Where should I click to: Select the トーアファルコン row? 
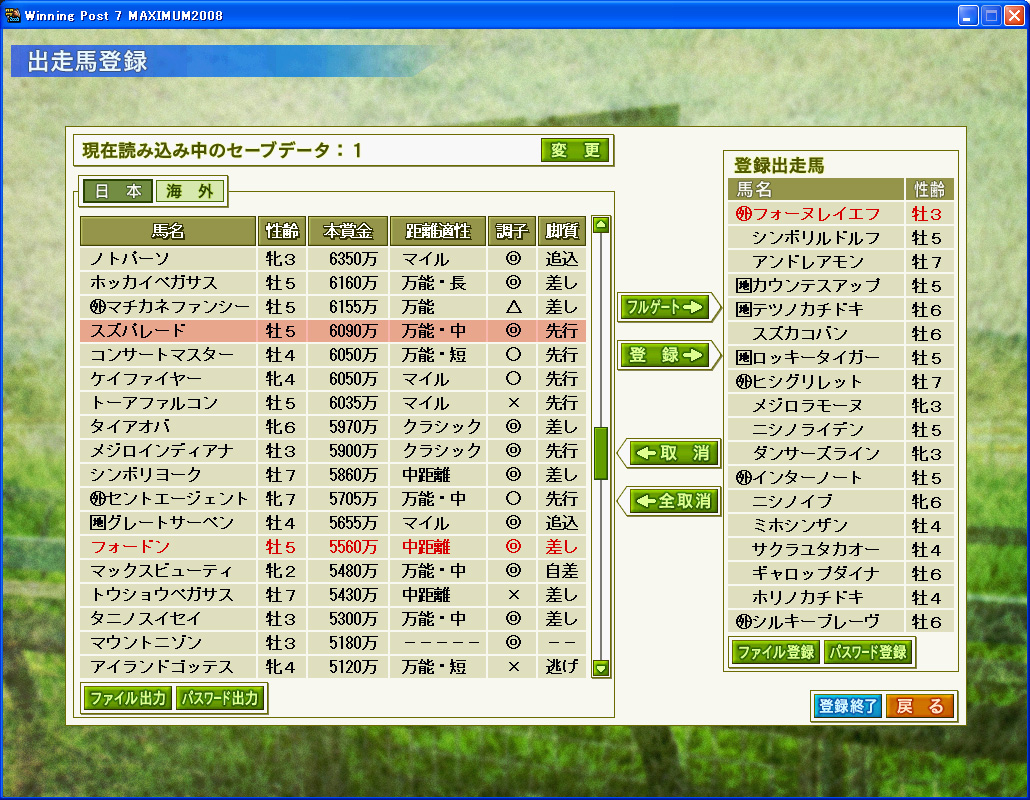(333, 403)
